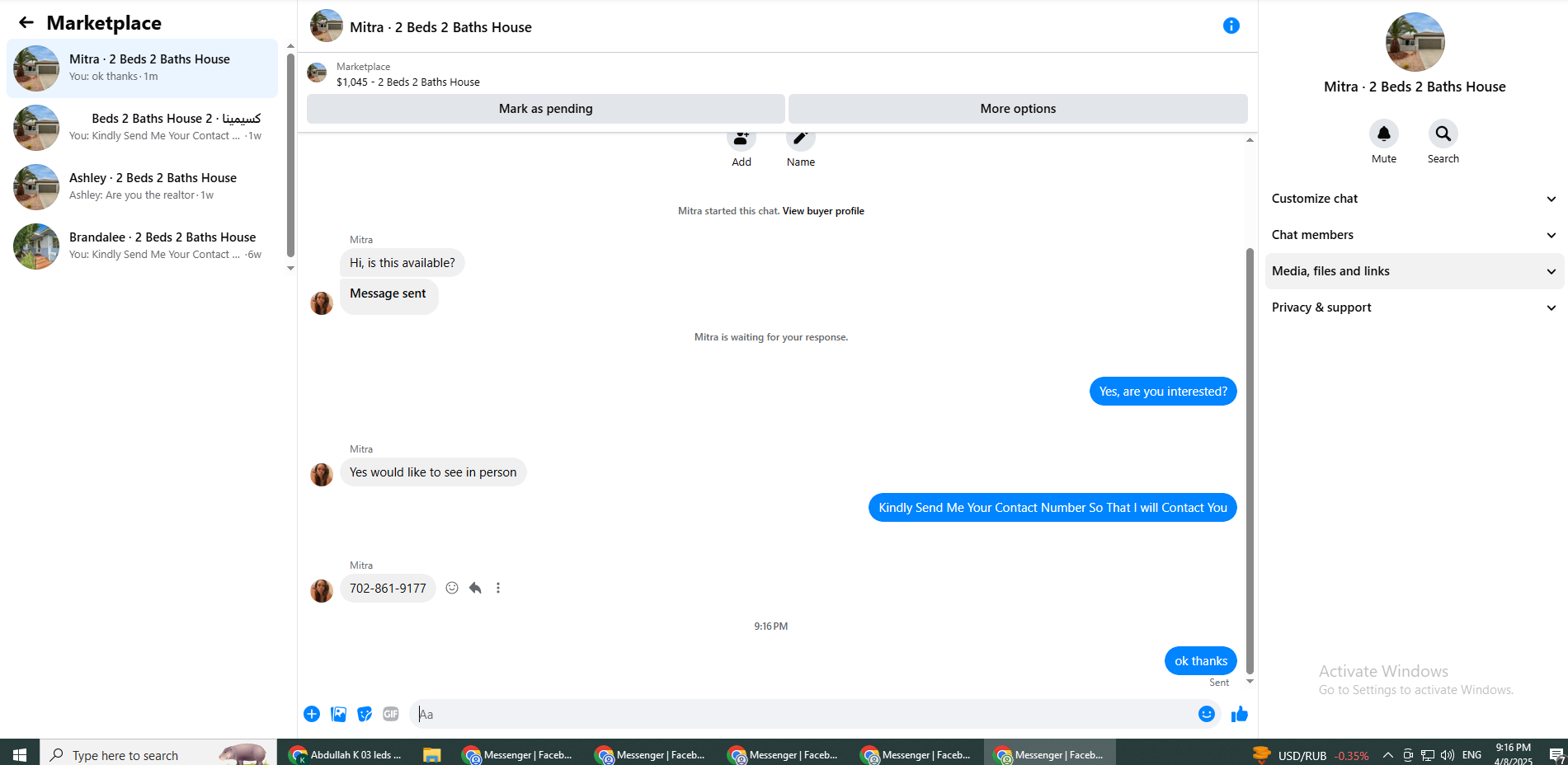The width and height of the screenshot is (1568, 765).
Task: Expand Privacy & support section
Action: click(1414, 307)
